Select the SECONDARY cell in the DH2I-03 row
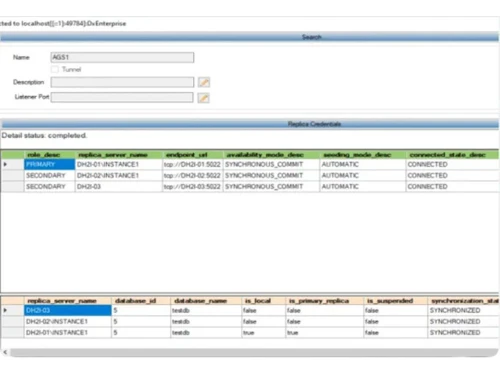Screen dimensions: 500x375 tap(49, 186)
